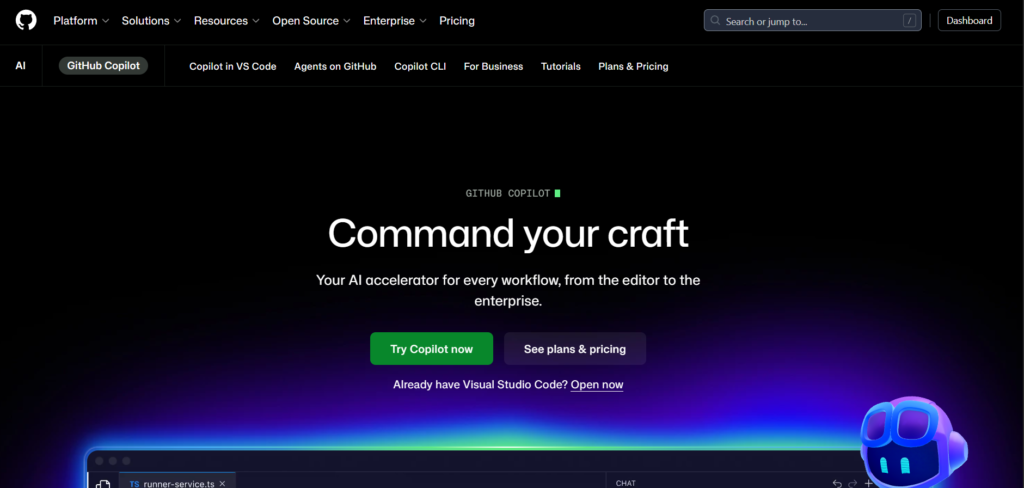The width and height of the screenshot is (1024, 488).
Task: Click the explorer files icon in editor mockup
Action: 103,484
